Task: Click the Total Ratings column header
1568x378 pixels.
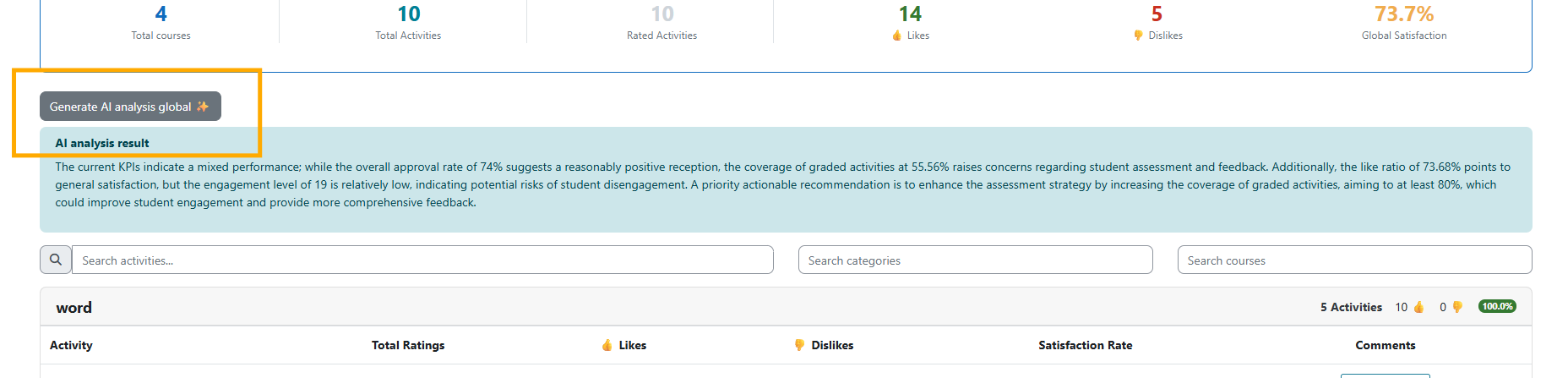Action: click(408, 345)
